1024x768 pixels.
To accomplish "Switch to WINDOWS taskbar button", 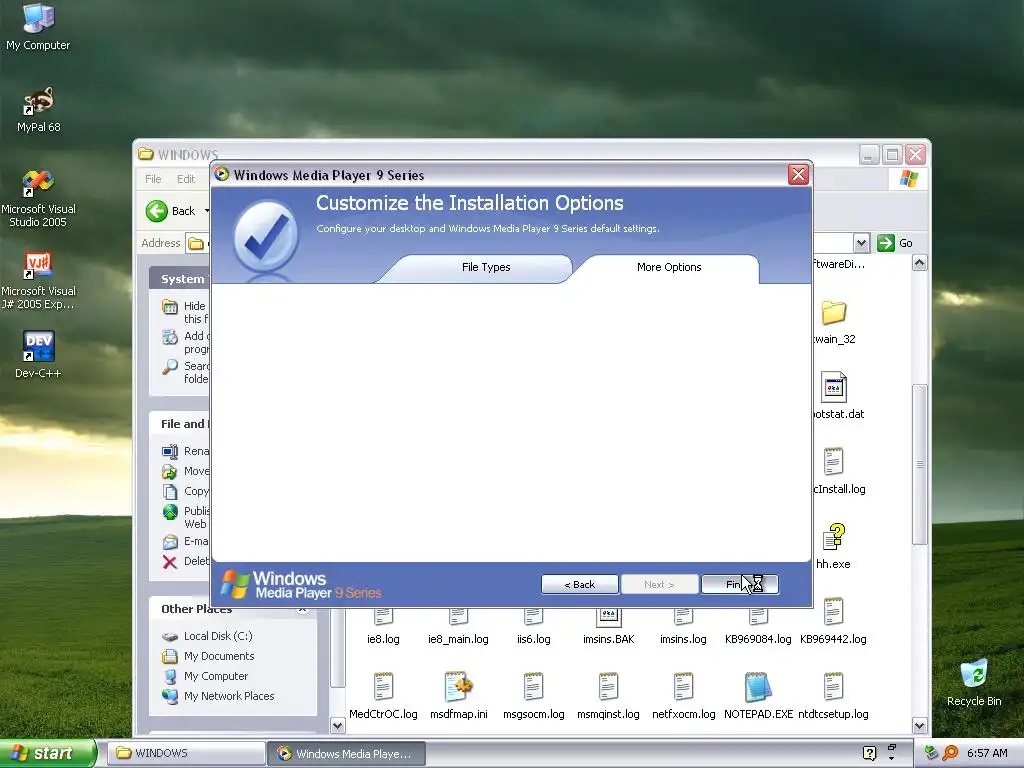I will point(185,753).
